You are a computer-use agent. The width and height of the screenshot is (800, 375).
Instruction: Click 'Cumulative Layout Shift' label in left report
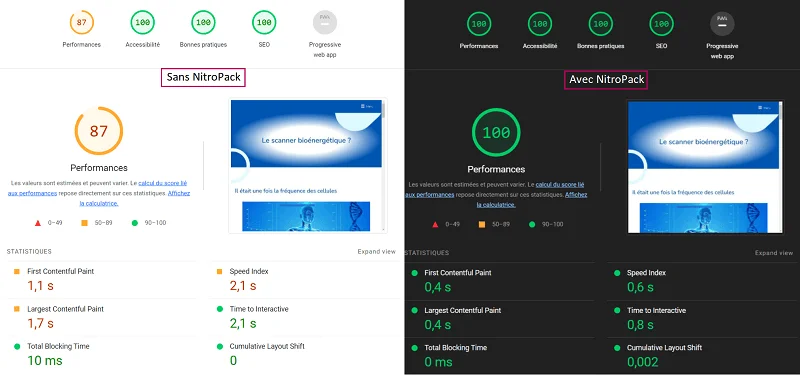pyautogui.click(x=267, y=346)
